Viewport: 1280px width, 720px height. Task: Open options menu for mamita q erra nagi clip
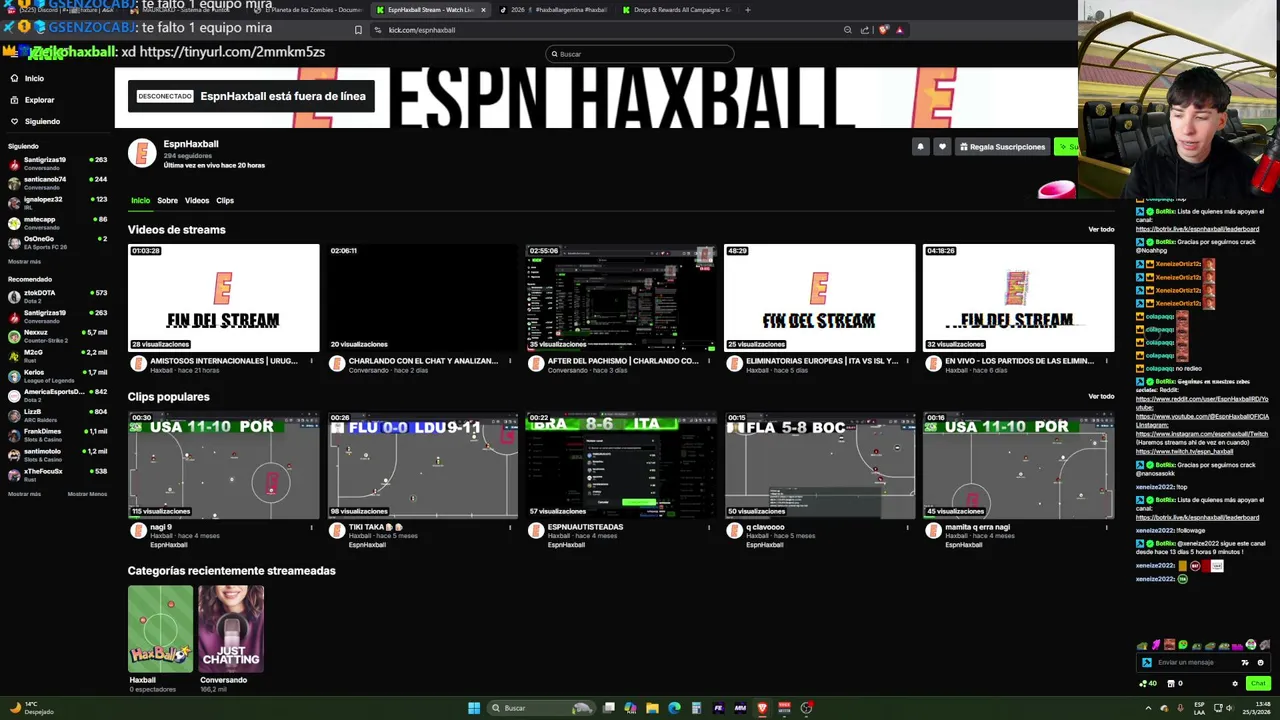coord(1107,527)
